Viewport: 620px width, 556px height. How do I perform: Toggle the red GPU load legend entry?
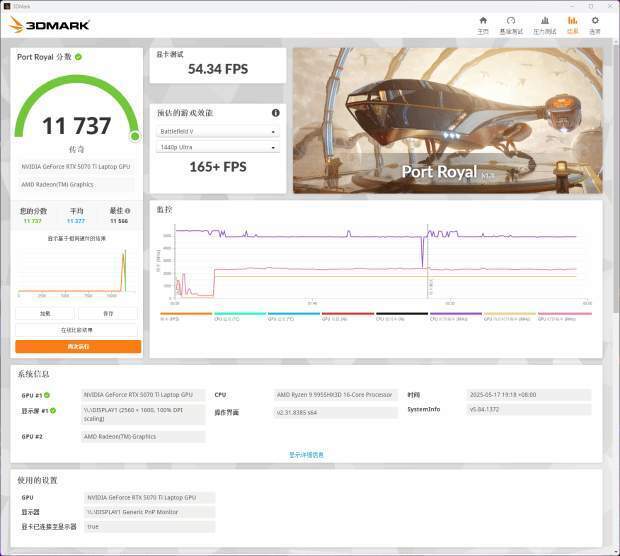pos(348,316)
